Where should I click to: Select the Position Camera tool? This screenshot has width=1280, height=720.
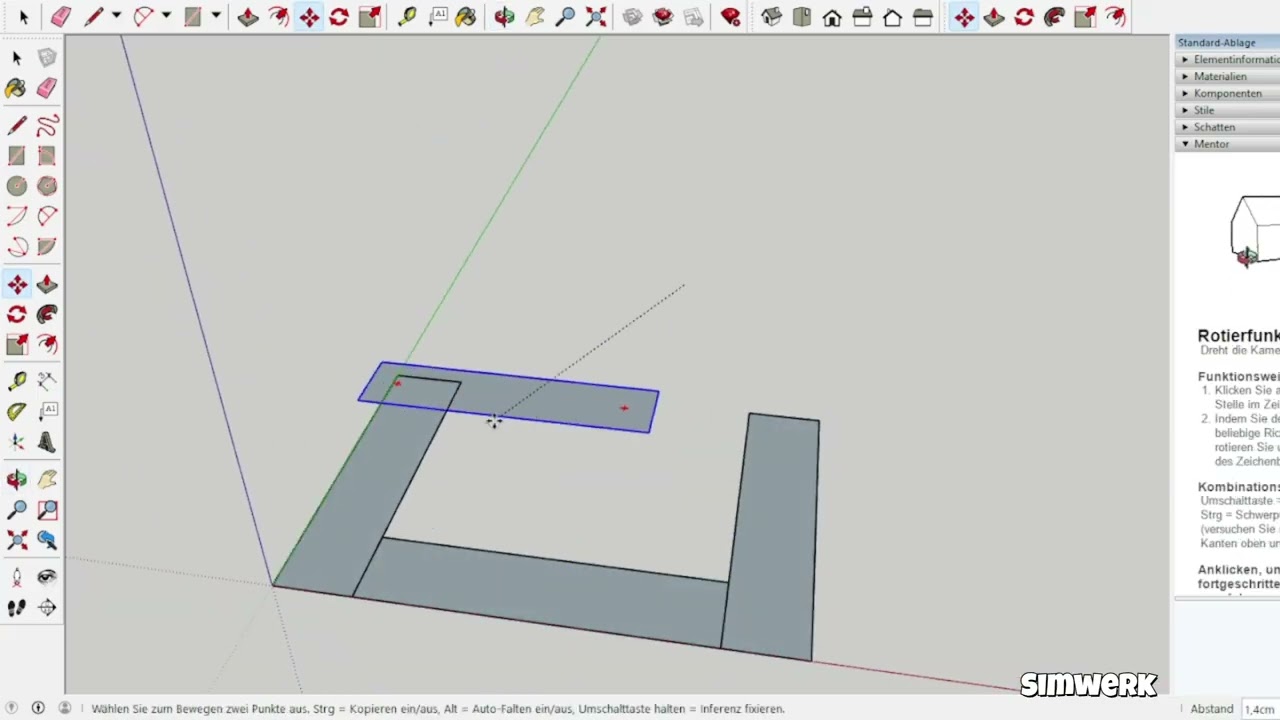pos(17,577)
